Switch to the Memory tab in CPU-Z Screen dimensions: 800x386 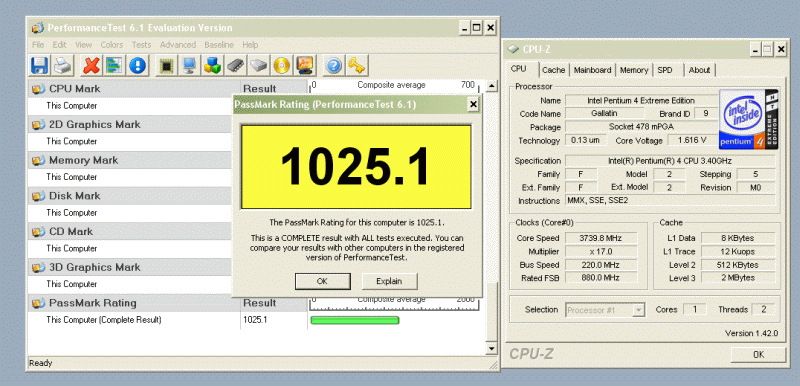click(x=634, y=70)
